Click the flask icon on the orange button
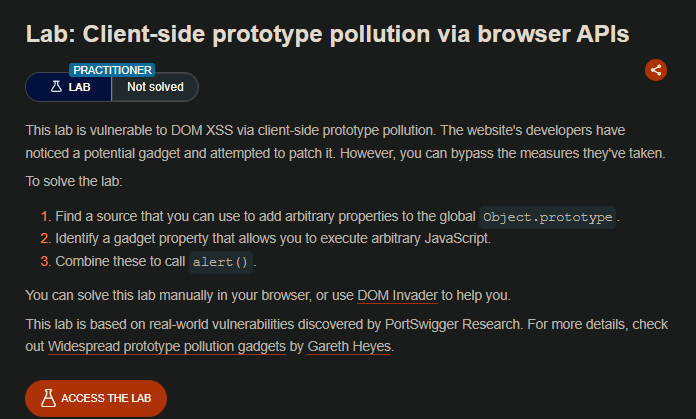696x419 pixels. pyautogui.click(x=47, y=398)
